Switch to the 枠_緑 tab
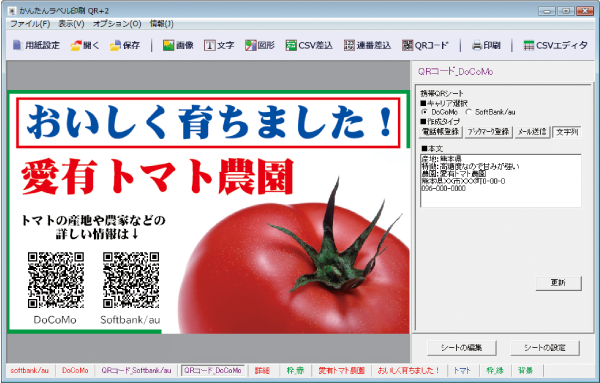 (x=495, y=371)
